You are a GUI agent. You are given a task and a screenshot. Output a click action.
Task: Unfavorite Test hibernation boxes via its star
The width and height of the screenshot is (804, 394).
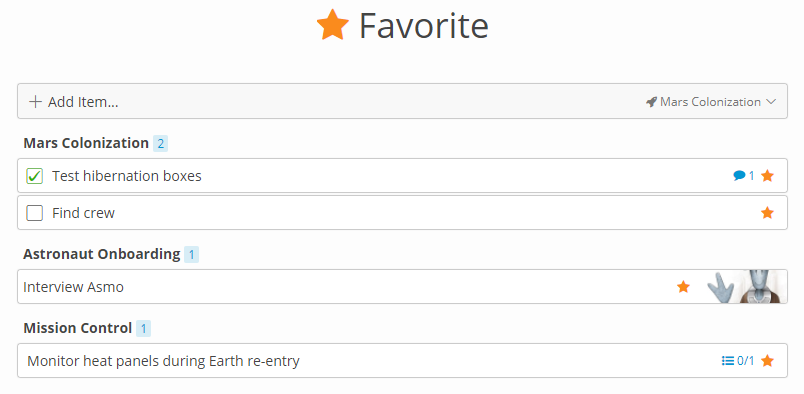point(767,176)
